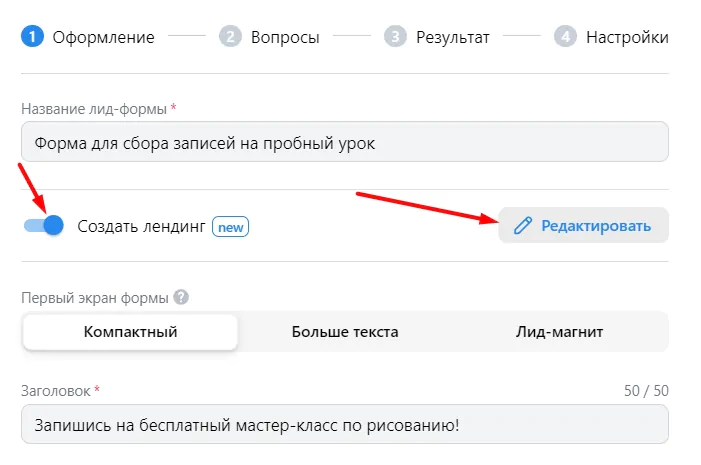Go to the Вопросы step
Viewport: 701px width, 465px height.
point(285,37)
